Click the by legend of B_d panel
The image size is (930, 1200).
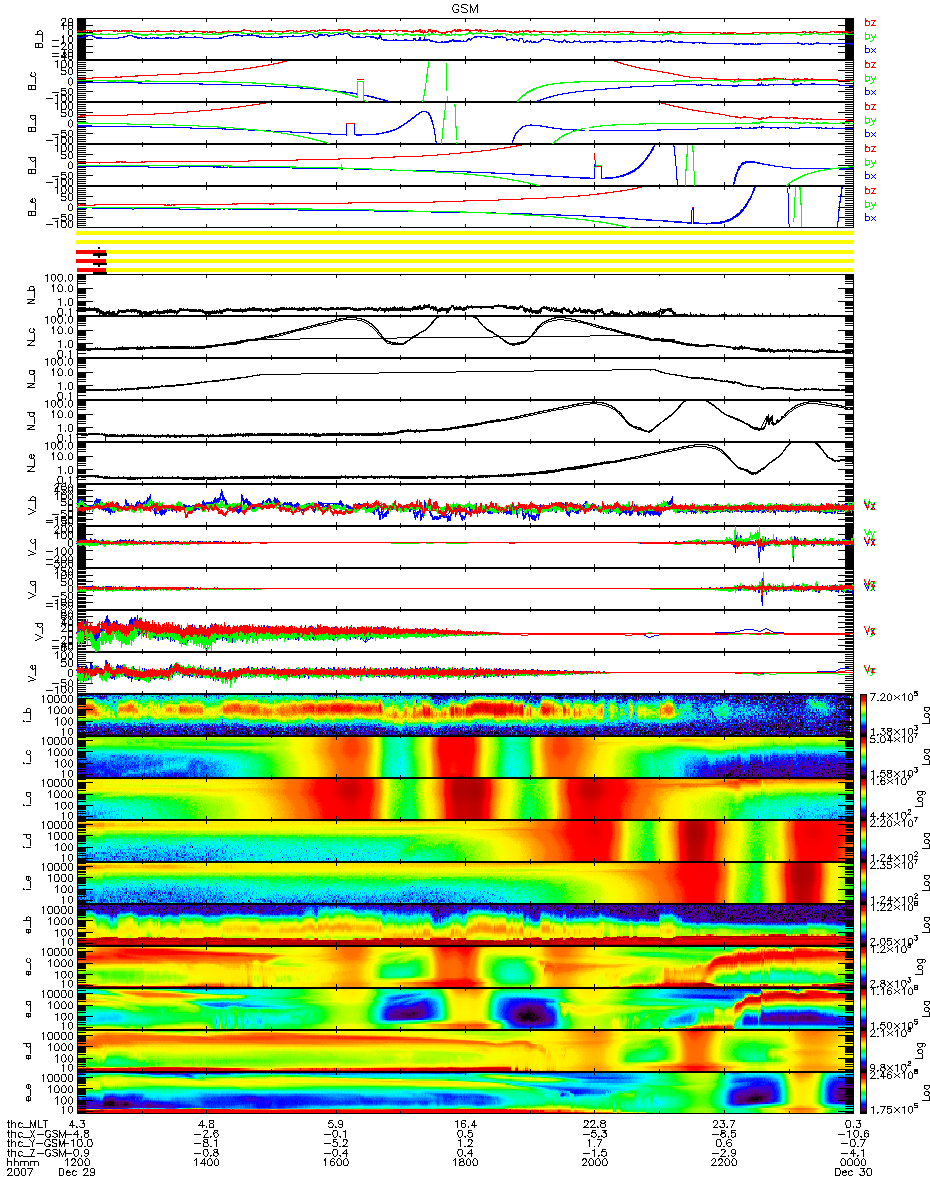870,162
